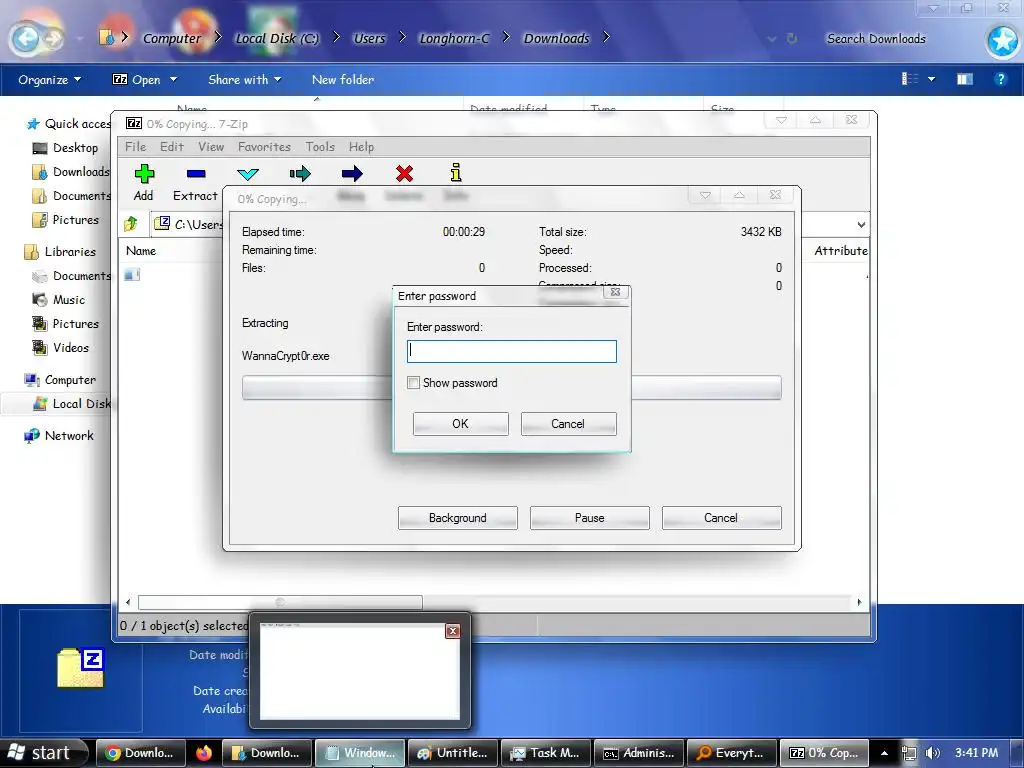The height and width of the screenshot is (768, 1024).
Task: Click the change view icon in Explorer
Action: (x=910, y=79)
